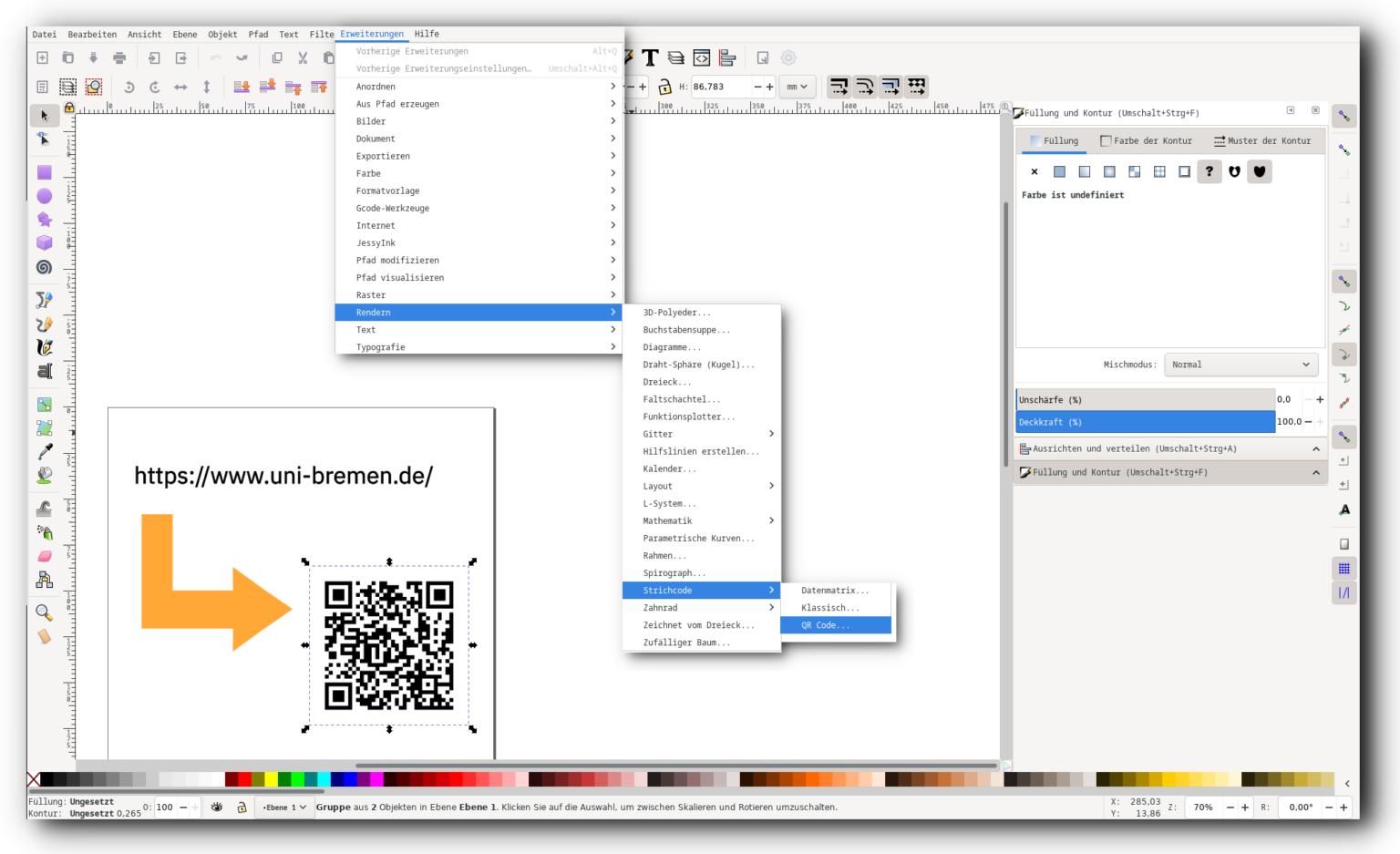
Task: Set fill to pattern
Action: [1159, 171]
